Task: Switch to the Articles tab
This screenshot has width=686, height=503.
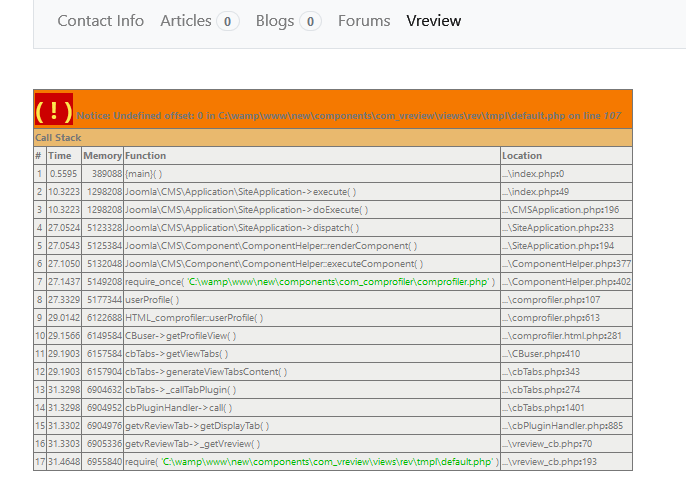Action: point(186,21)
